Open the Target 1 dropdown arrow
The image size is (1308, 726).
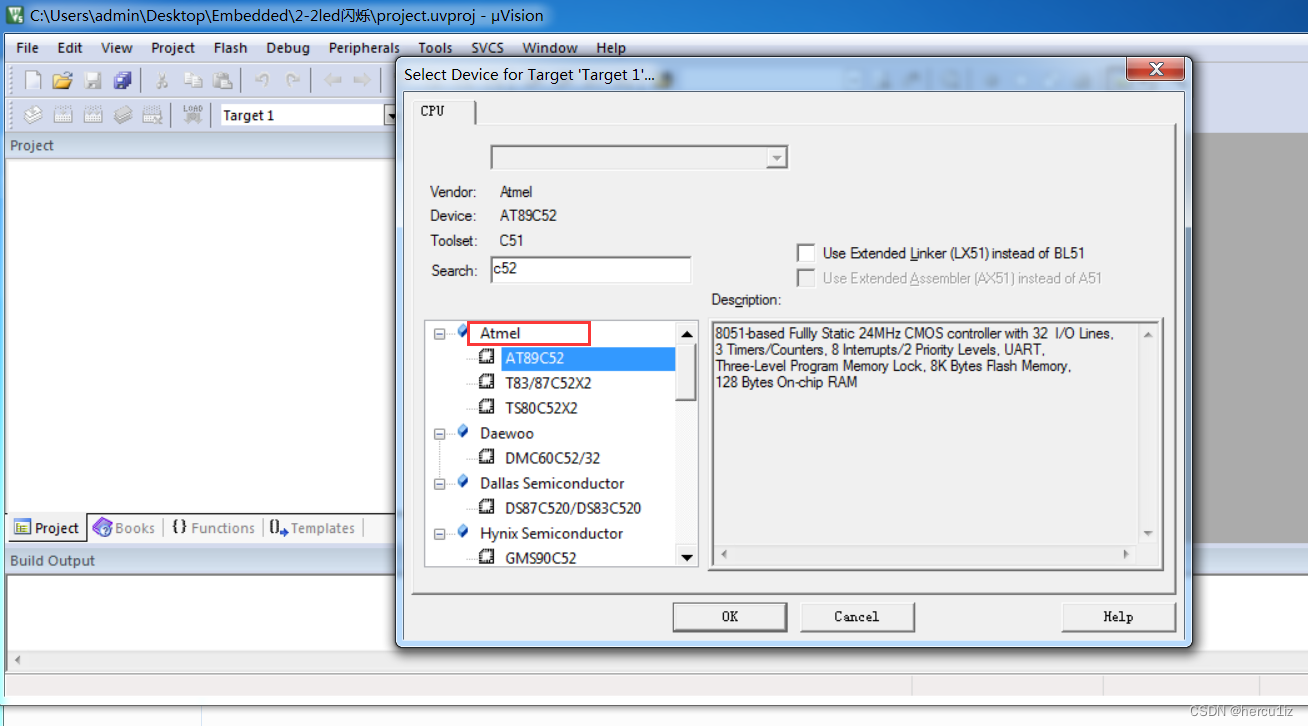[391, 115]
